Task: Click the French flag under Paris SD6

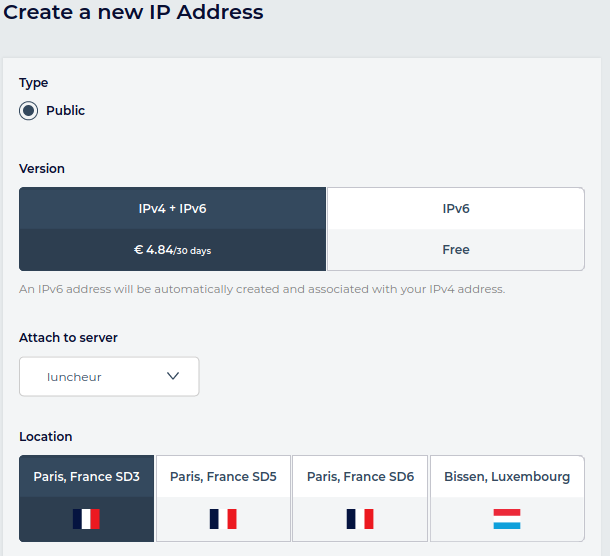Action: [x=360, y=519]
